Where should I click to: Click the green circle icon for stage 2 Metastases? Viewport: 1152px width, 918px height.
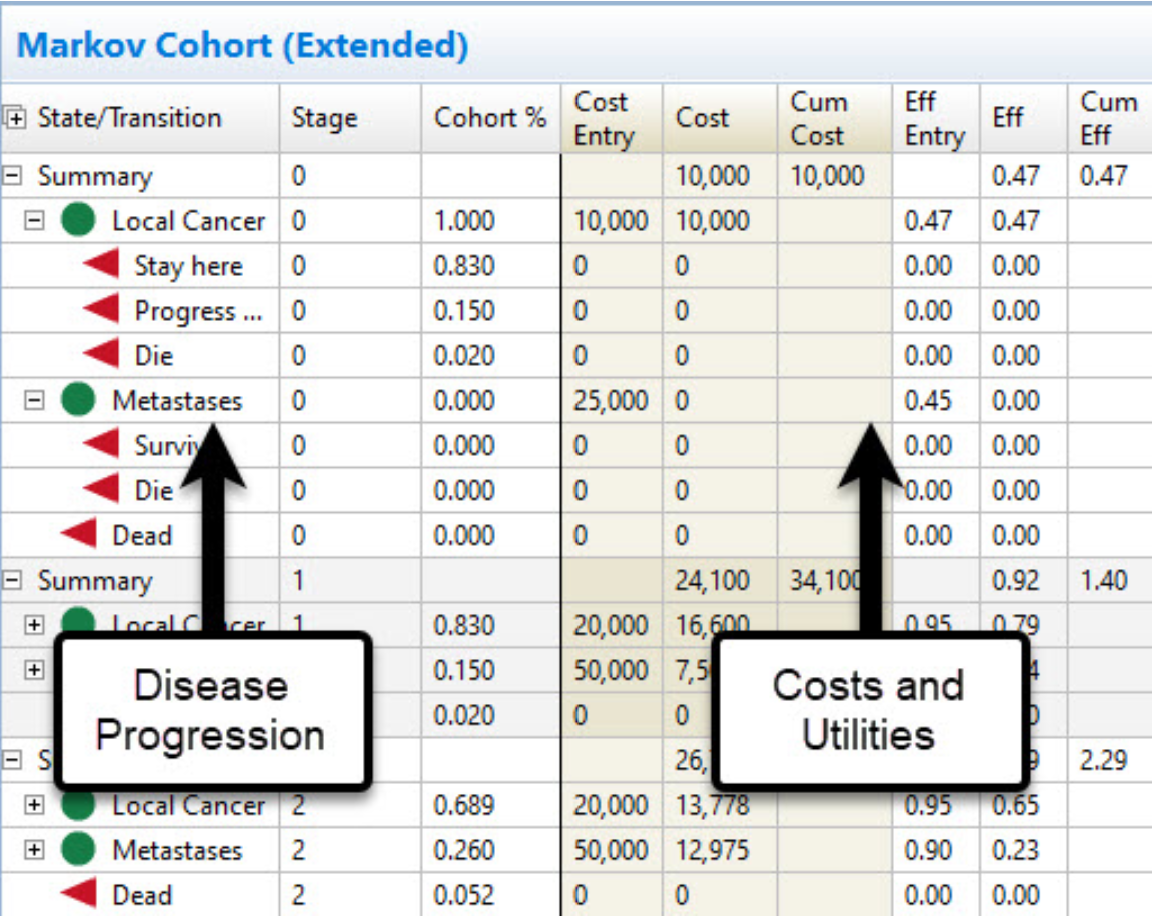(78, 850)
